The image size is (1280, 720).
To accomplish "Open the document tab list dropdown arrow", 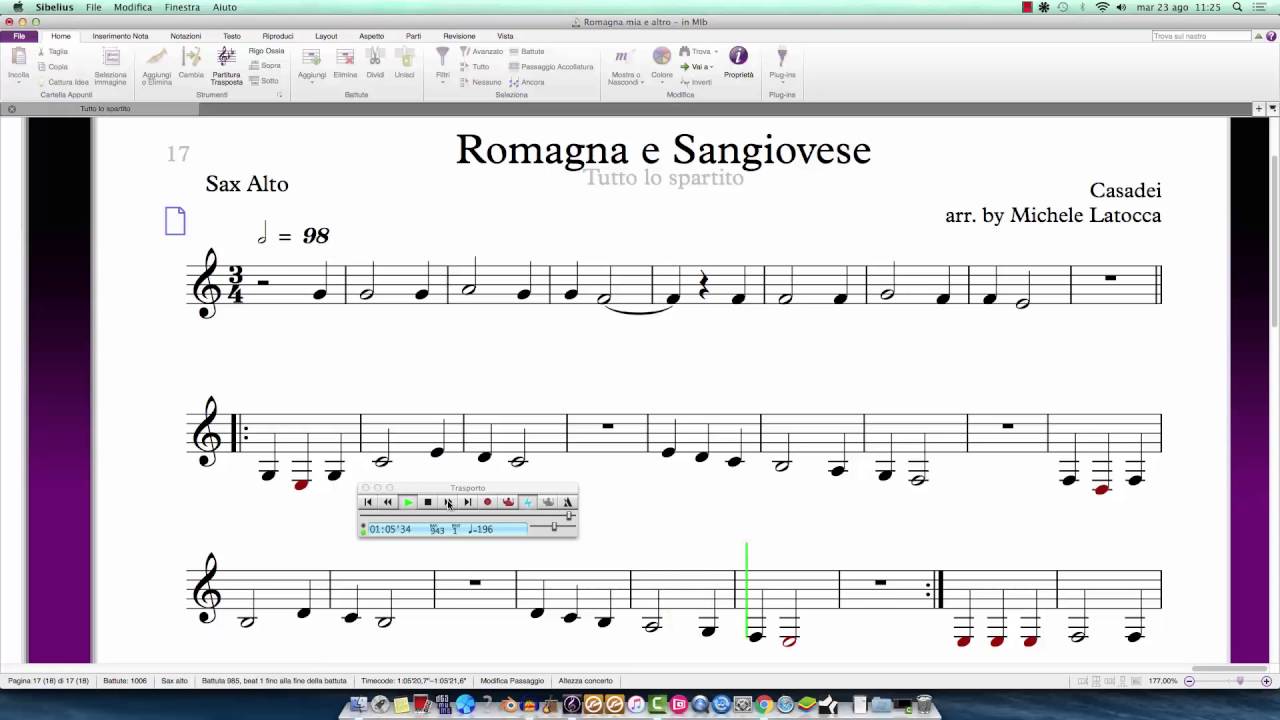I will click(1273, 108).
